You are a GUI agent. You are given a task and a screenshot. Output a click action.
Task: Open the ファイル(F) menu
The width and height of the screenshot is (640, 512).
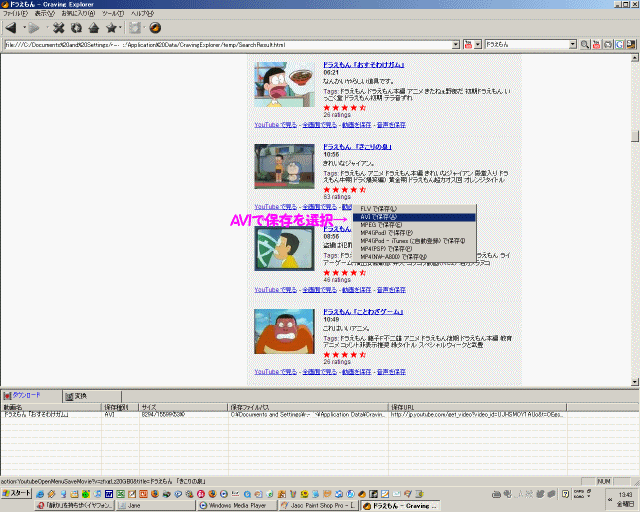[x=15, y=13]
